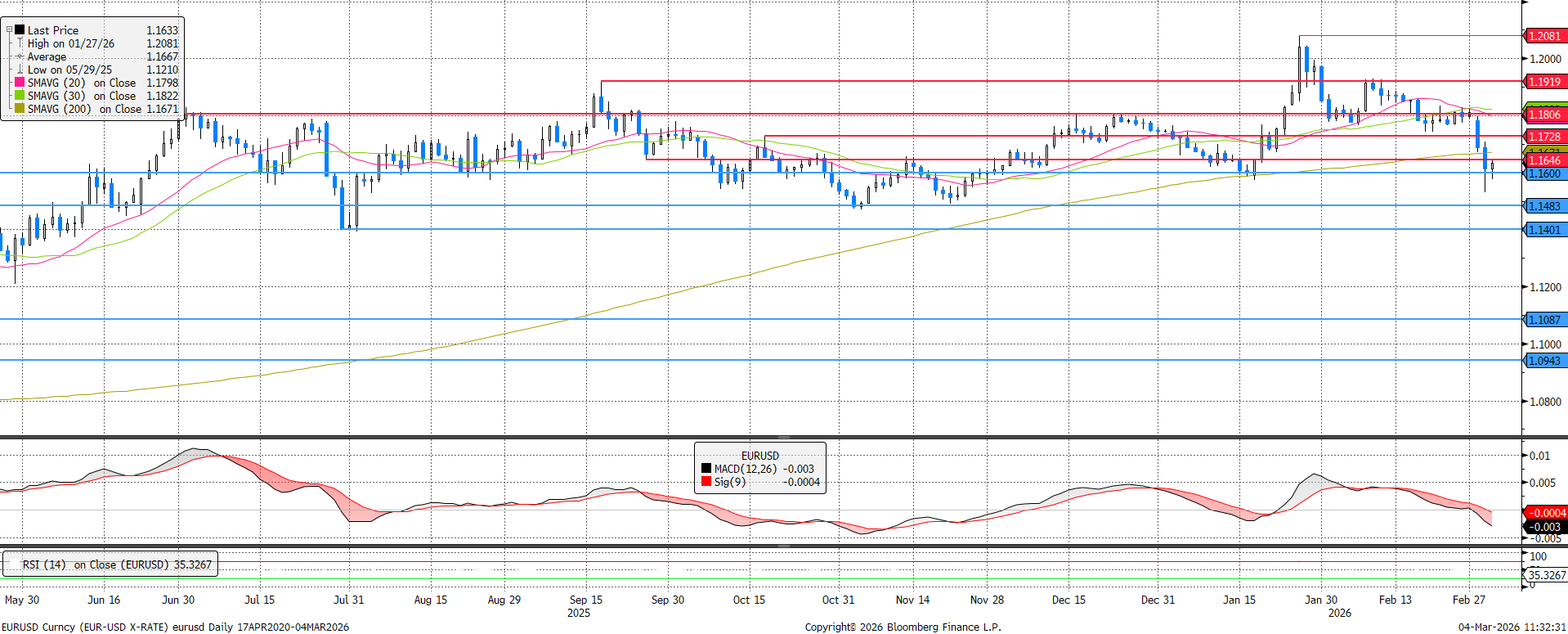
Task: Click the red Sig(9) legend swatch
Action: (x=706, y=482)
